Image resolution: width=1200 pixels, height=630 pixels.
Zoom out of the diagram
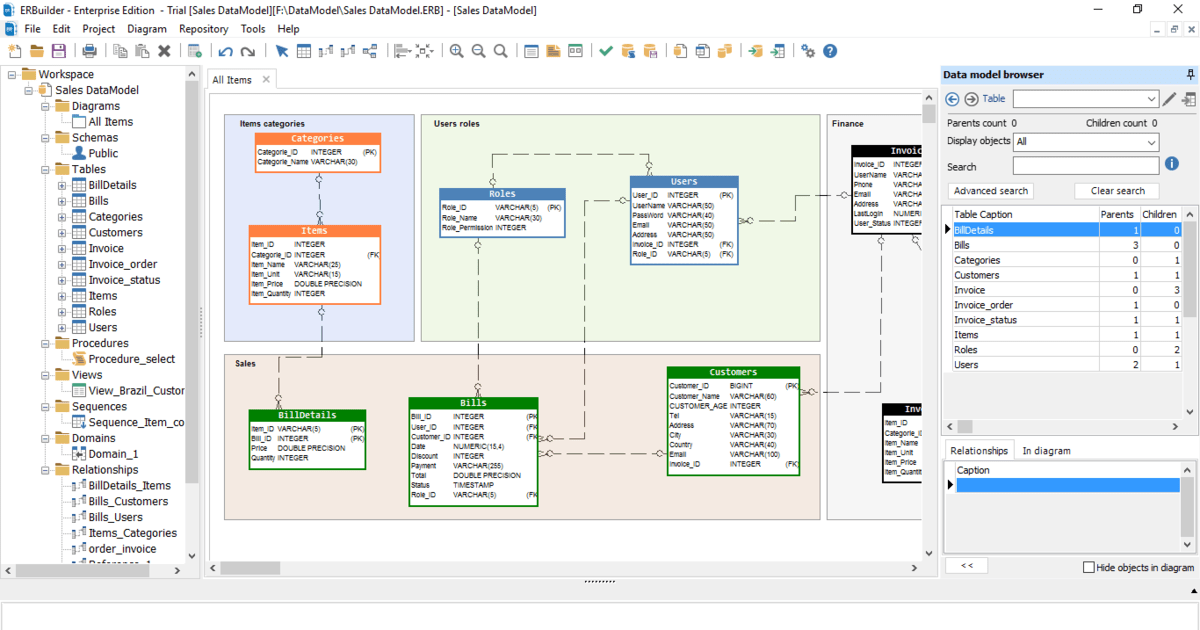point(478,51)
